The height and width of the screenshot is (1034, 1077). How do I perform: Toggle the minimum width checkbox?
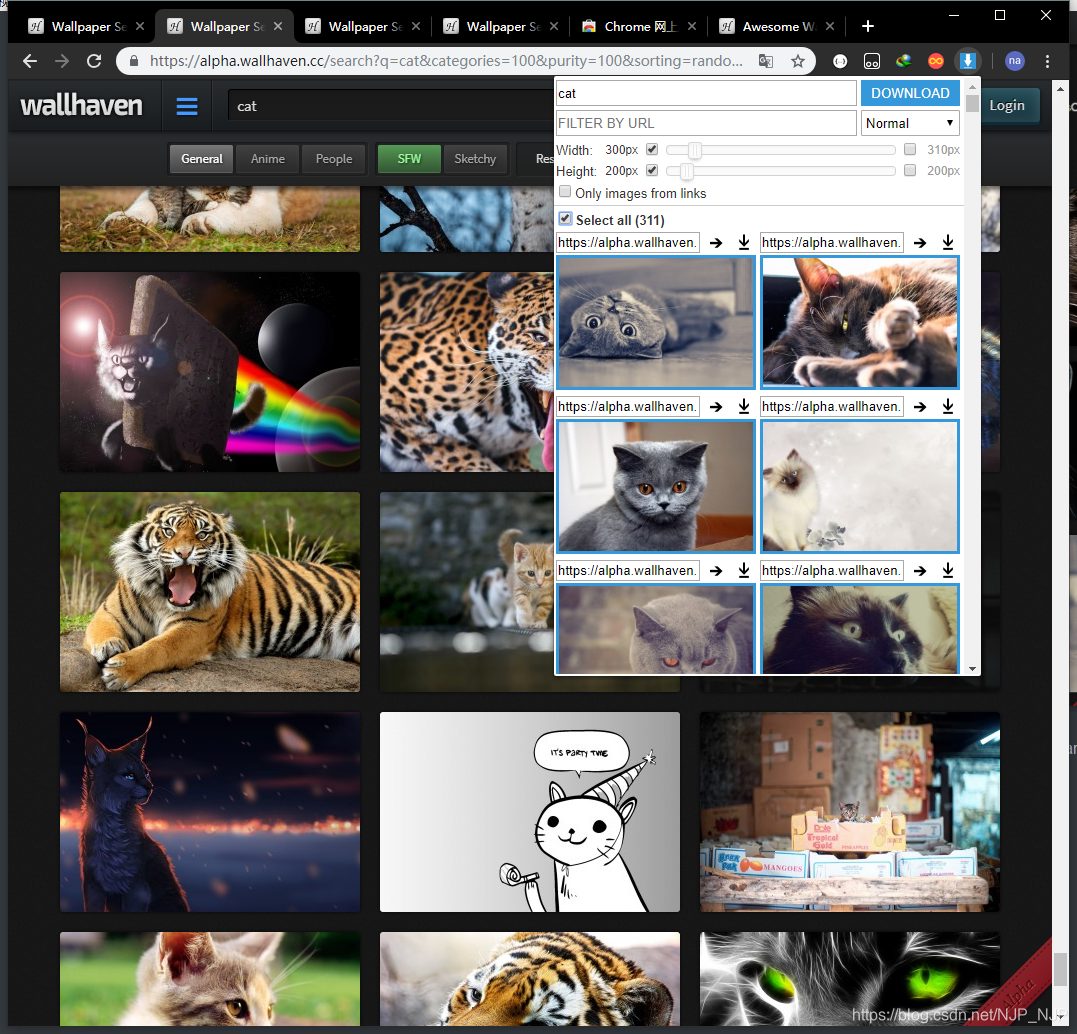652,149
